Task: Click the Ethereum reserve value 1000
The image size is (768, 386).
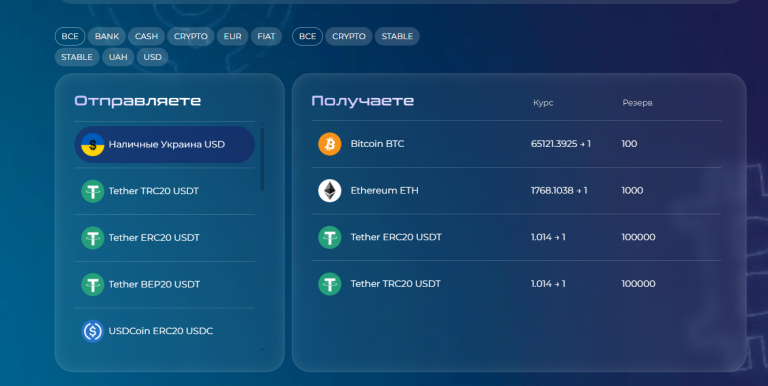Action: coord(632,191)
